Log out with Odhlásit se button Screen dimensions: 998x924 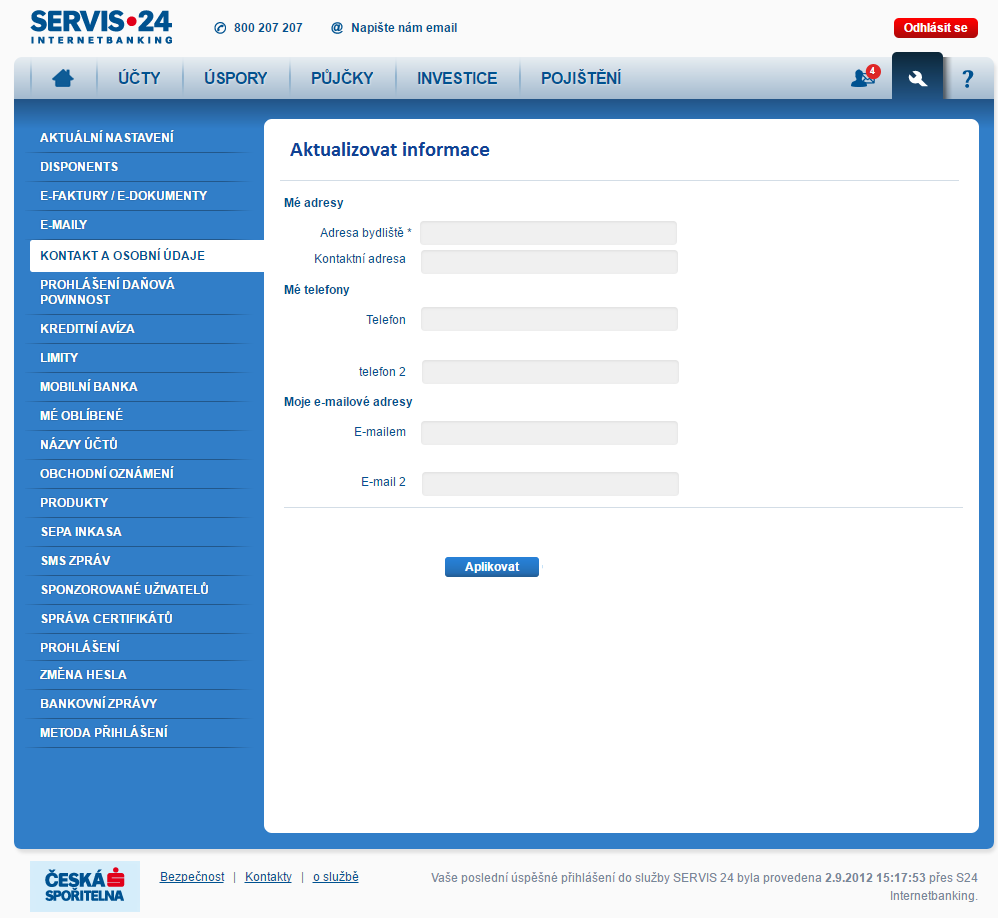click(936, 28)
